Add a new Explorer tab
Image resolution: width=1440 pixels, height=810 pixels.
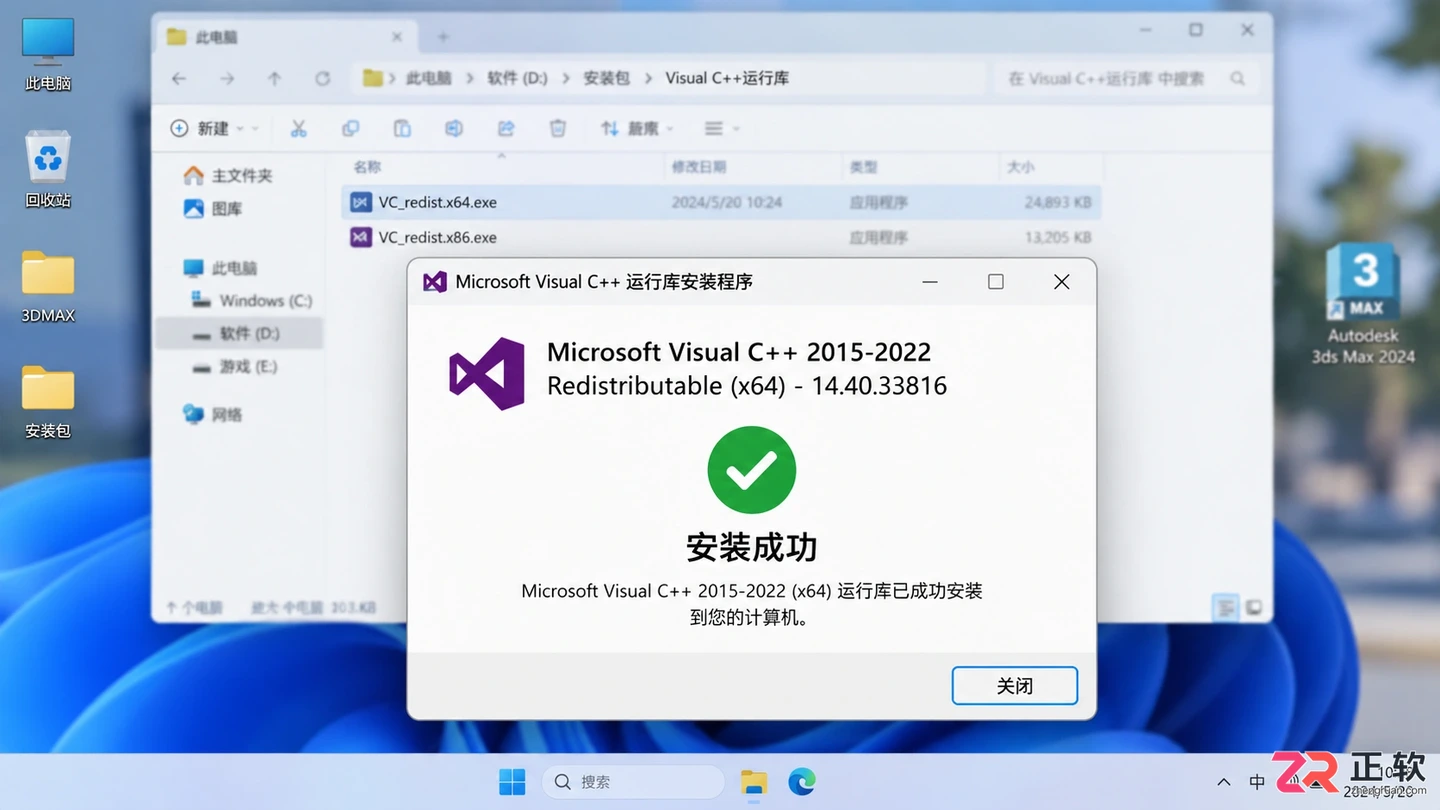(x=443, y=37)
